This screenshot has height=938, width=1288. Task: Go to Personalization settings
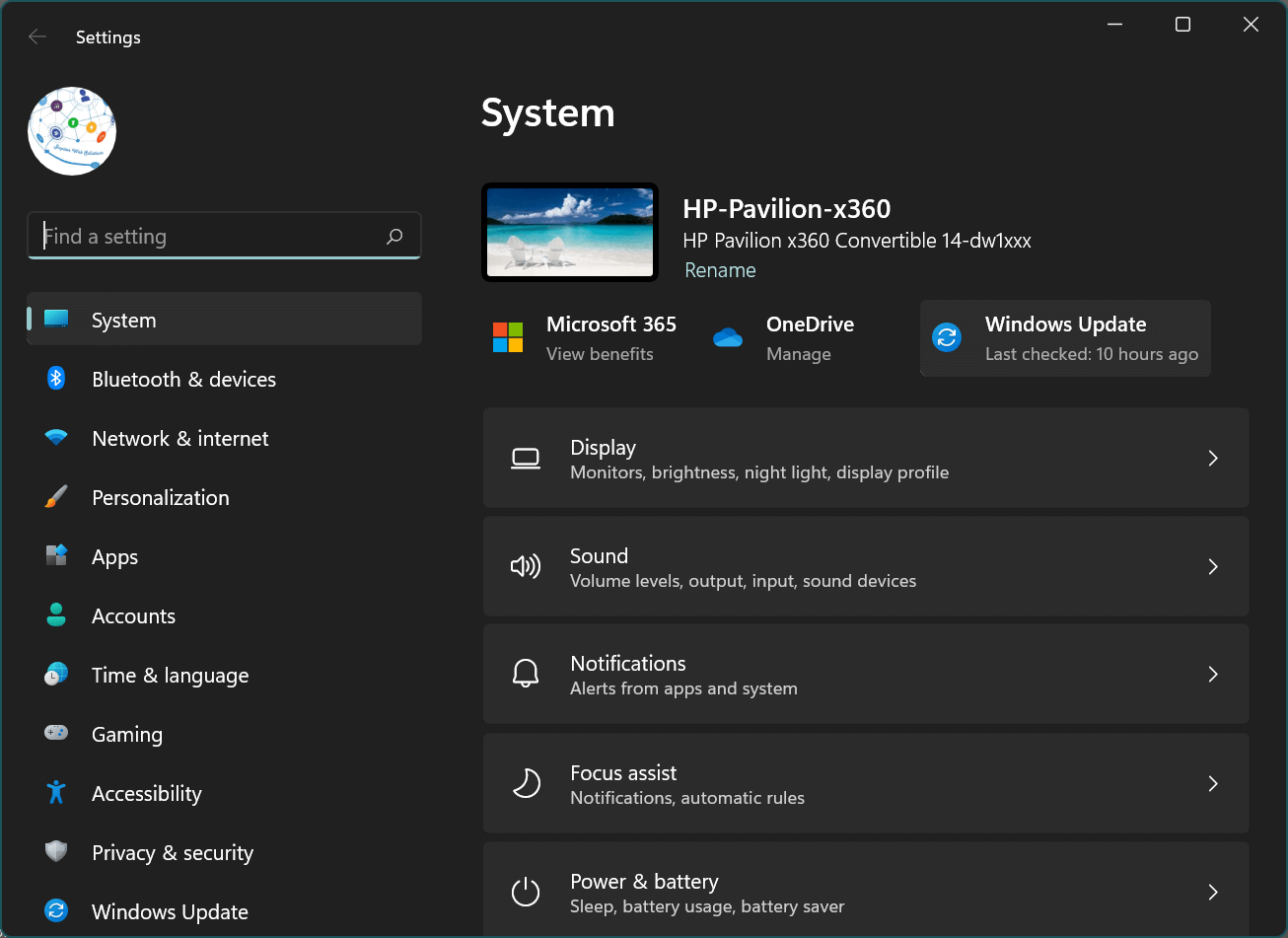pos(224,497)
